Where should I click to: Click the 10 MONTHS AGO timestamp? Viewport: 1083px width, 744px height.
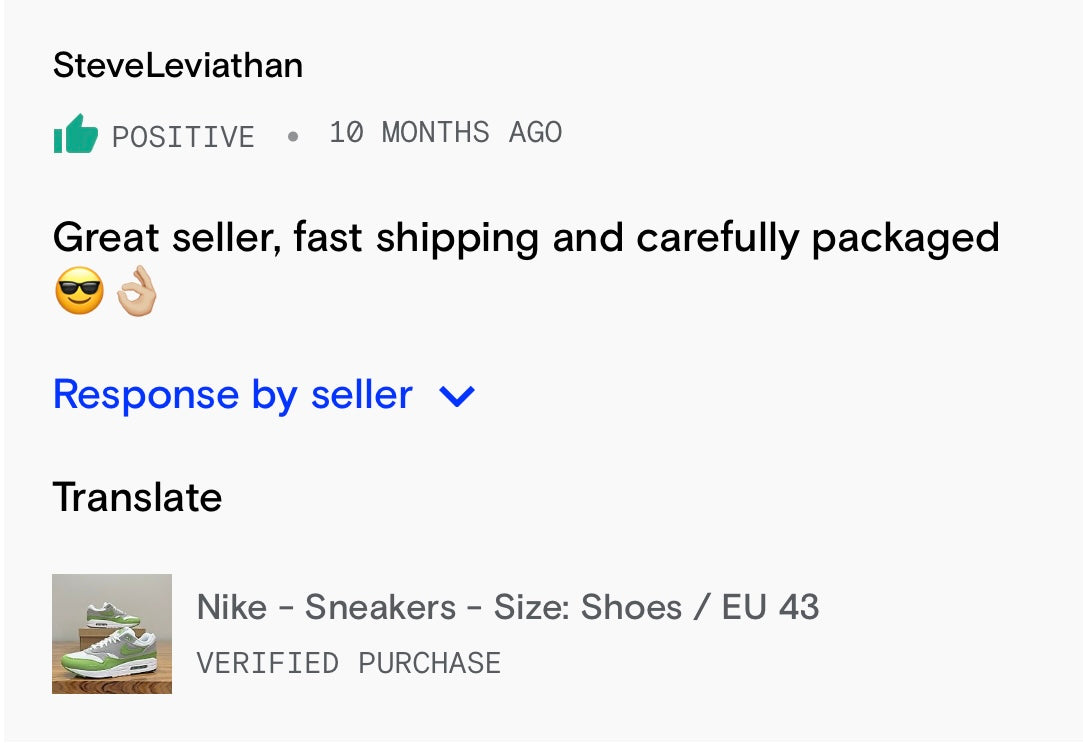click(446, 132)
